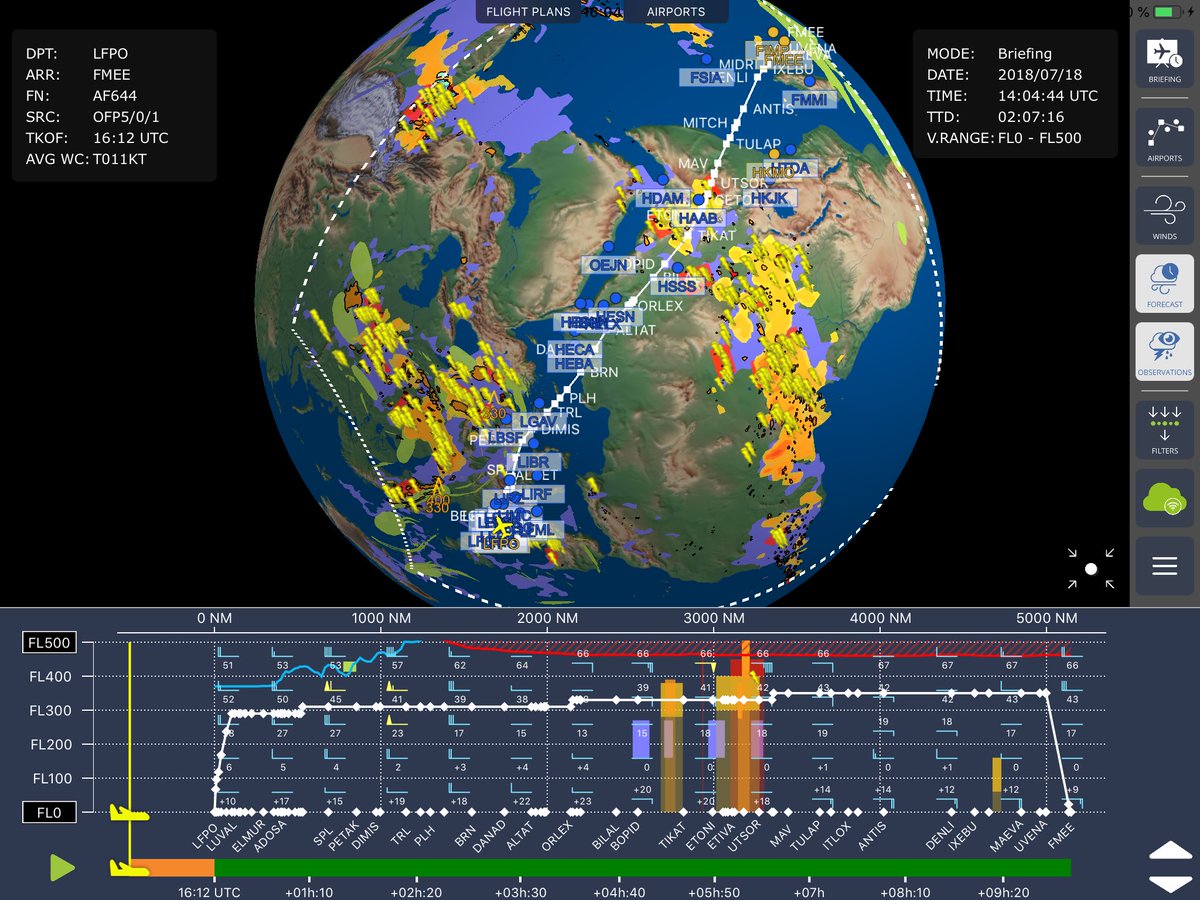The width and height of the screenshot is (1200, 900).
Task: Select the FMMI airport label on globe
Action: (x=807, y=100)
